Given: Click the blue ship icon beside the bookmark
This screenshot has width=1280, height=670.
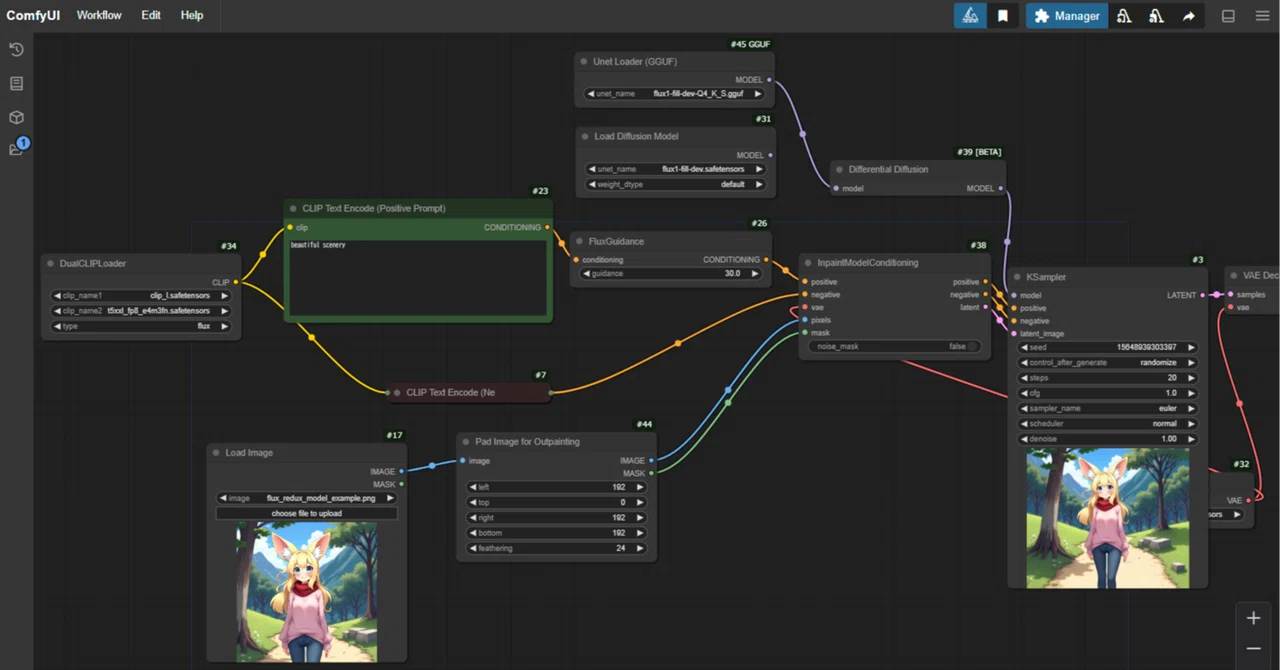Looking at the screenshot, I should [970, 16].
